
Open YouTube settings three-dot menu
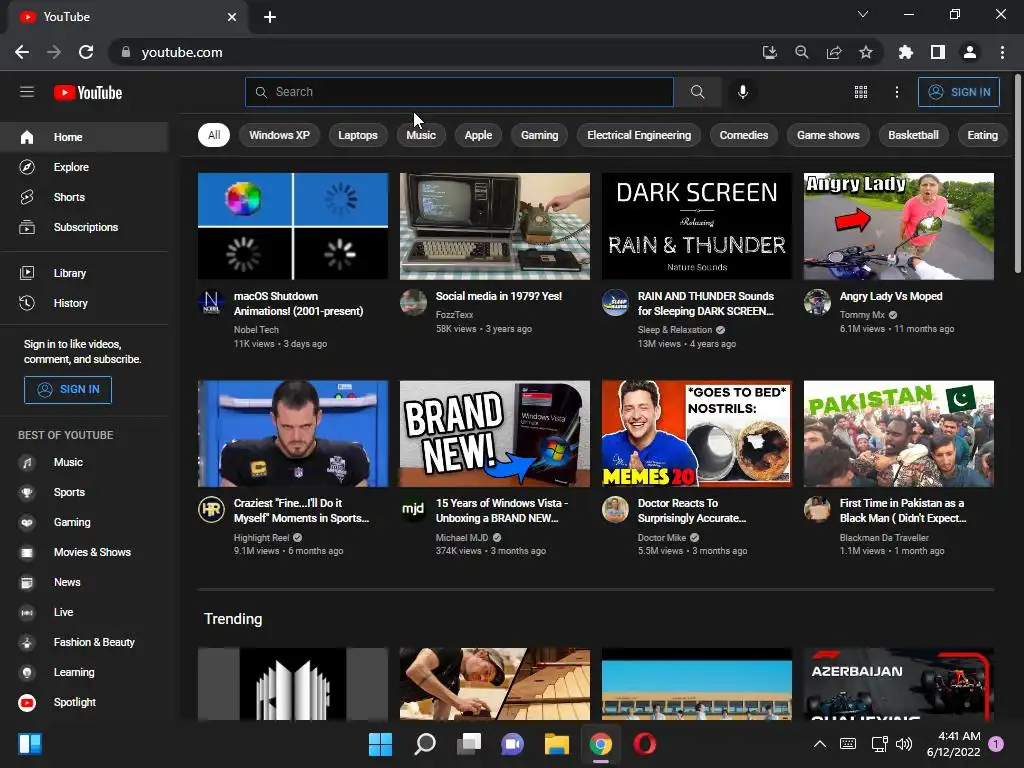coord(897,92)
